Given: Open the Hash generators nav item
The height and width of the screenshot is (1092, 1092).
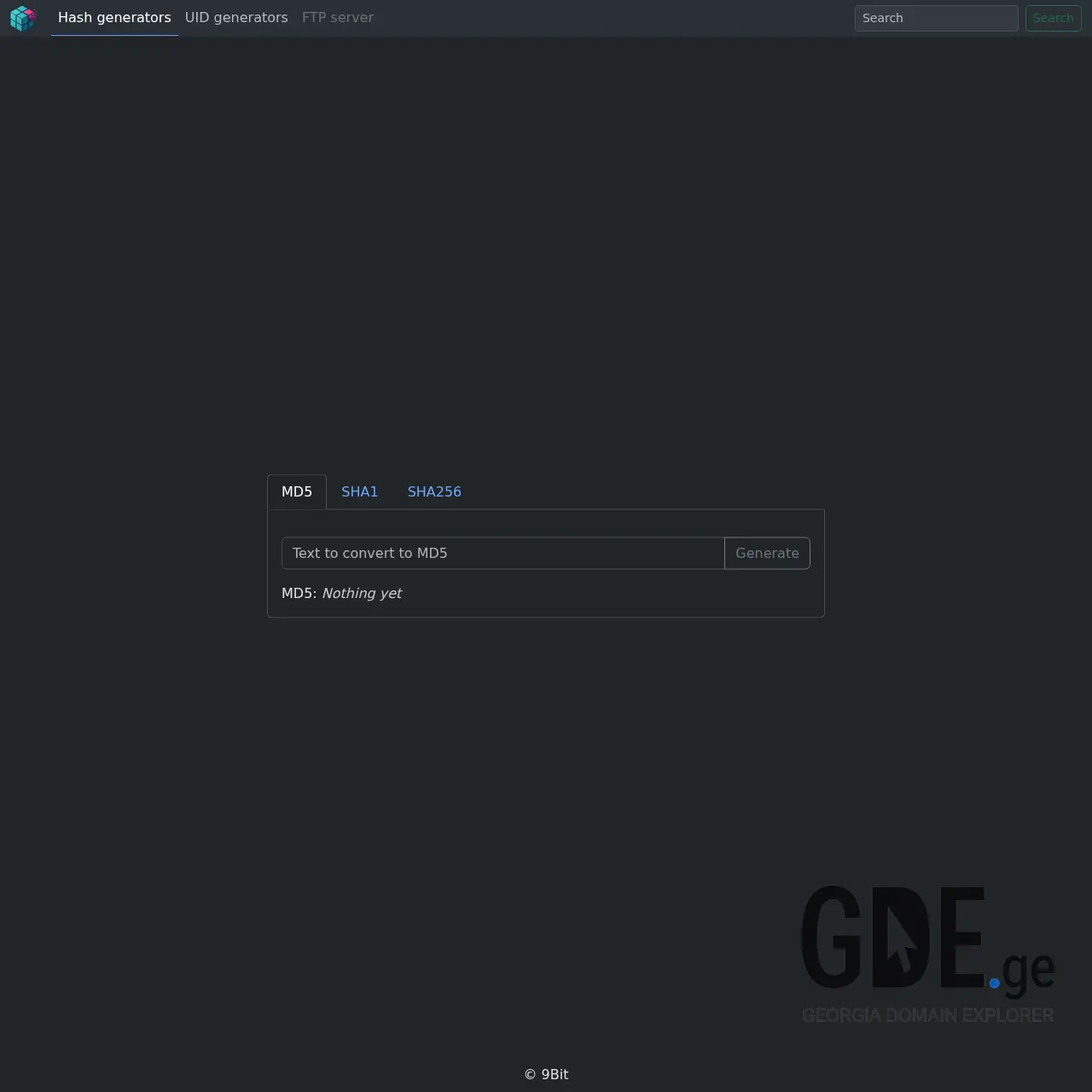Looking at the screenshot, I should point(114,18).
